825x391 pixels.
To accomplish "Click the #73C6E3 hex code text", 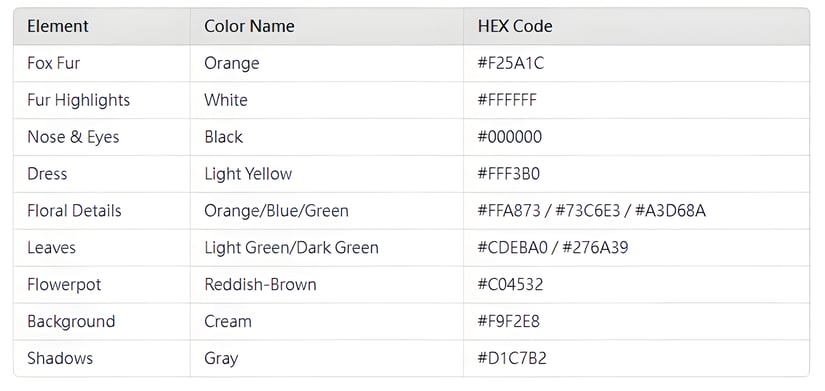I will click(587, 210).
